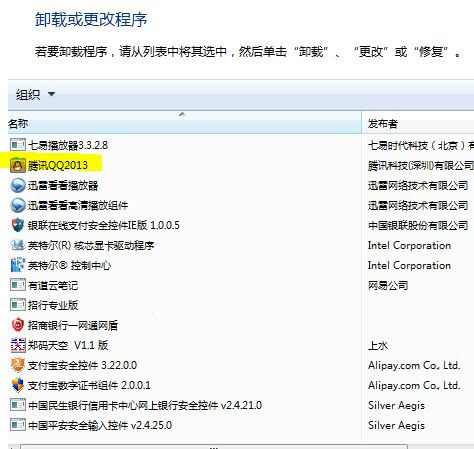Viewport: 474px width, 449px height.
Task: Click publisher 七易时代科技（北京） cell
Action: pyautogui.click(x=421, y=145)
